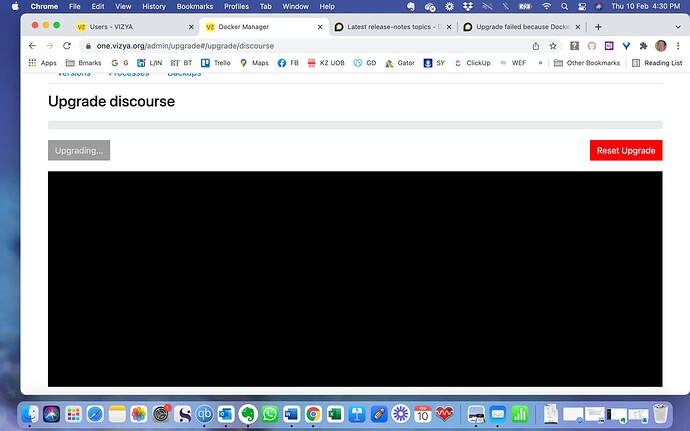Click the browser forward arrow

pos(49,46)
